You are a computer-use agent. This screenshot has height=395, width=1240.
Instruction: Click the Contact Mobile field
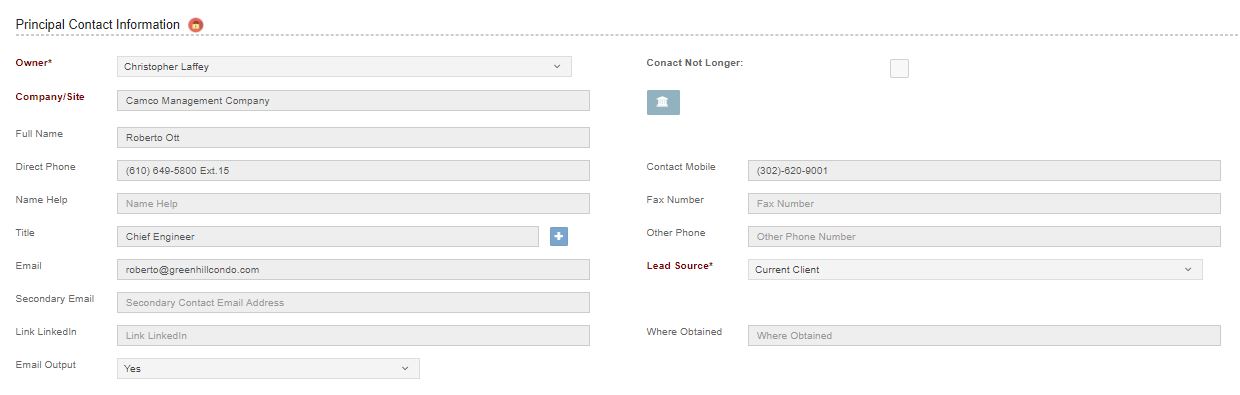click(984, 171)
